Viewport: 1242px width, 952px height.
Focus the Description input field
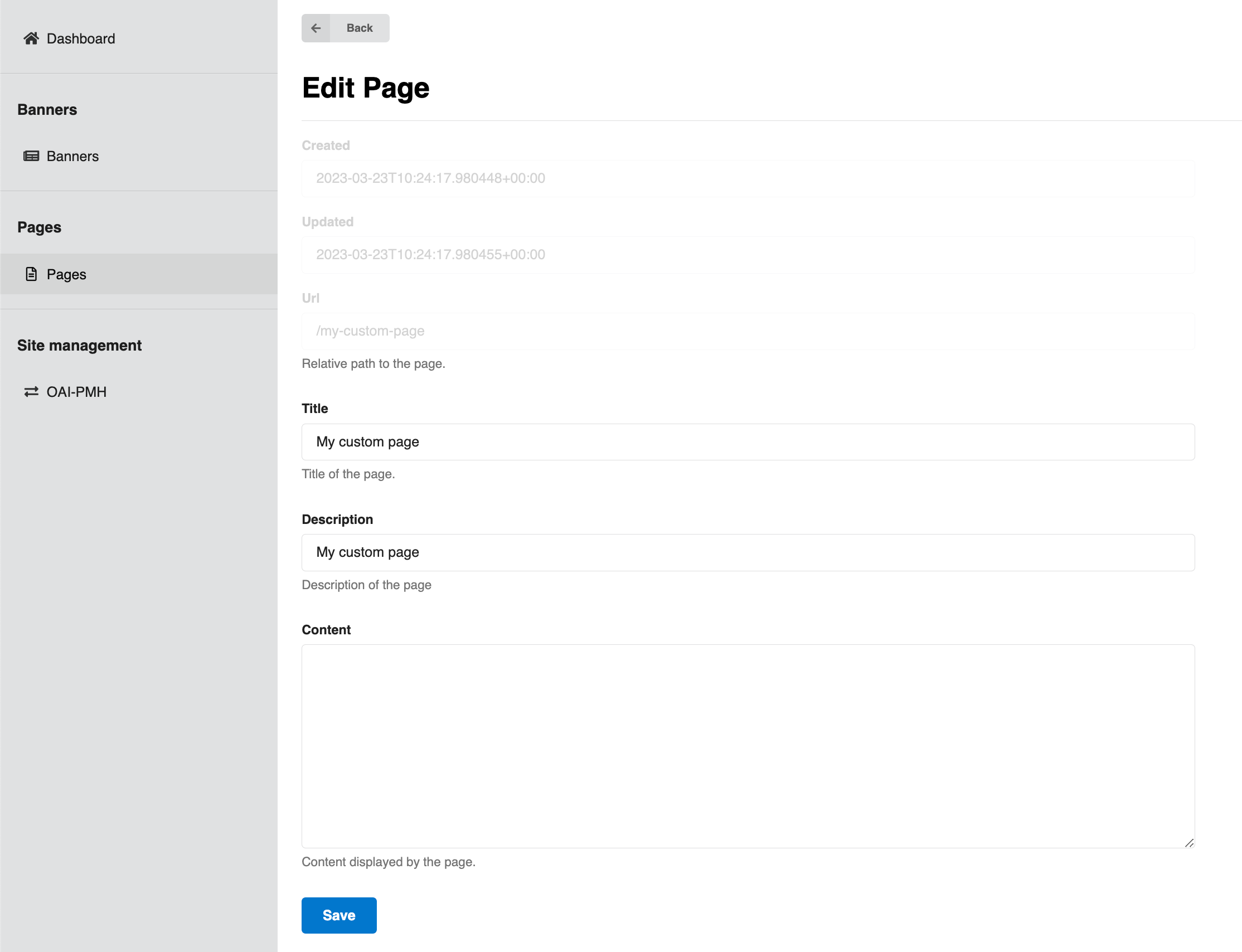point(748,552)
